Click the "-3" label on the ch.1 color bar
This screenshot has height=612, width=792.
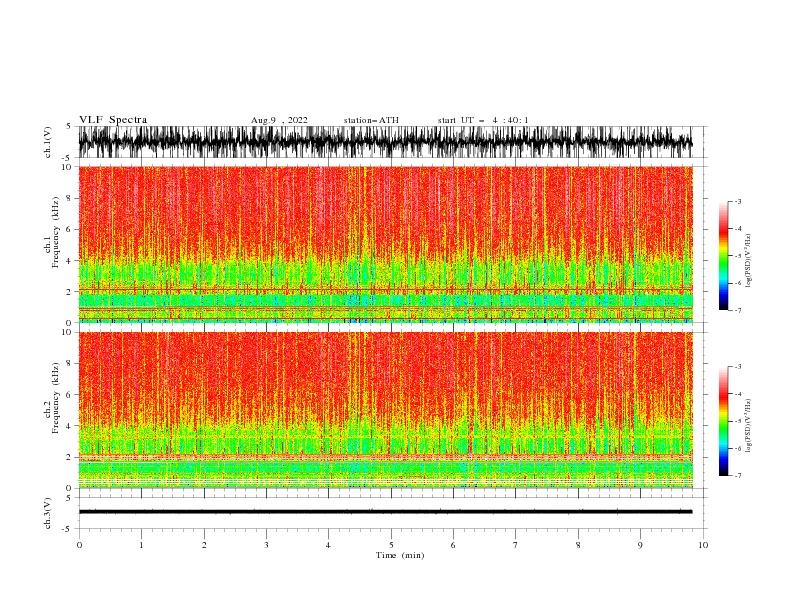[737, 201]
